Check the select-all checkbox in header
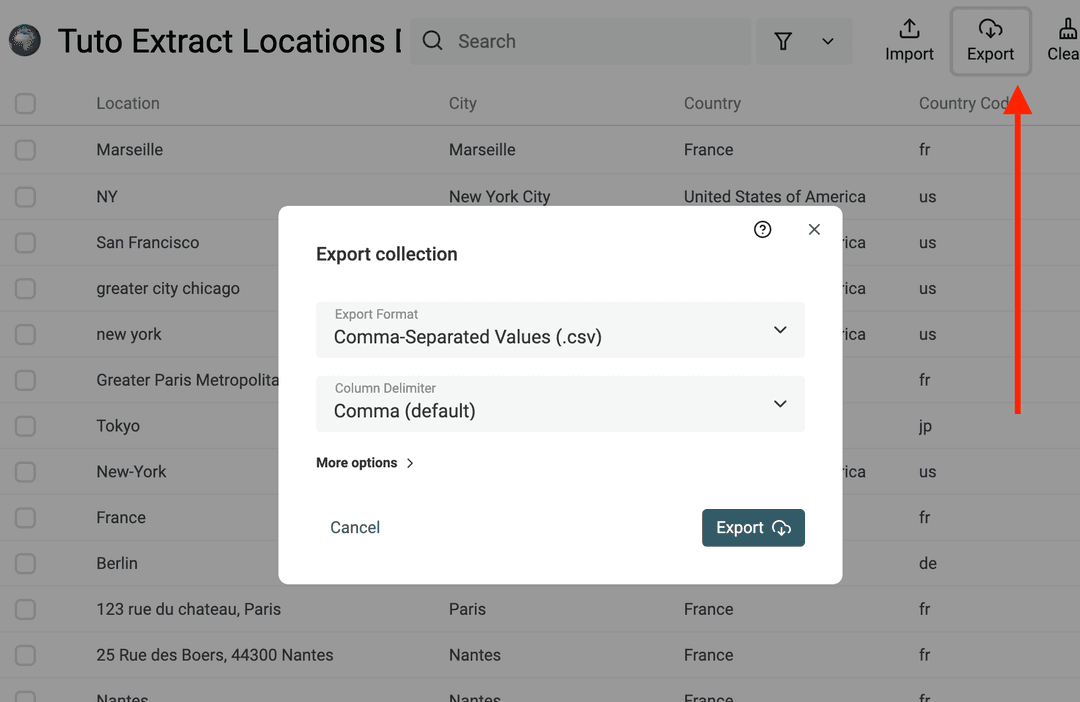1080x702 pixels. pos(25,103)
